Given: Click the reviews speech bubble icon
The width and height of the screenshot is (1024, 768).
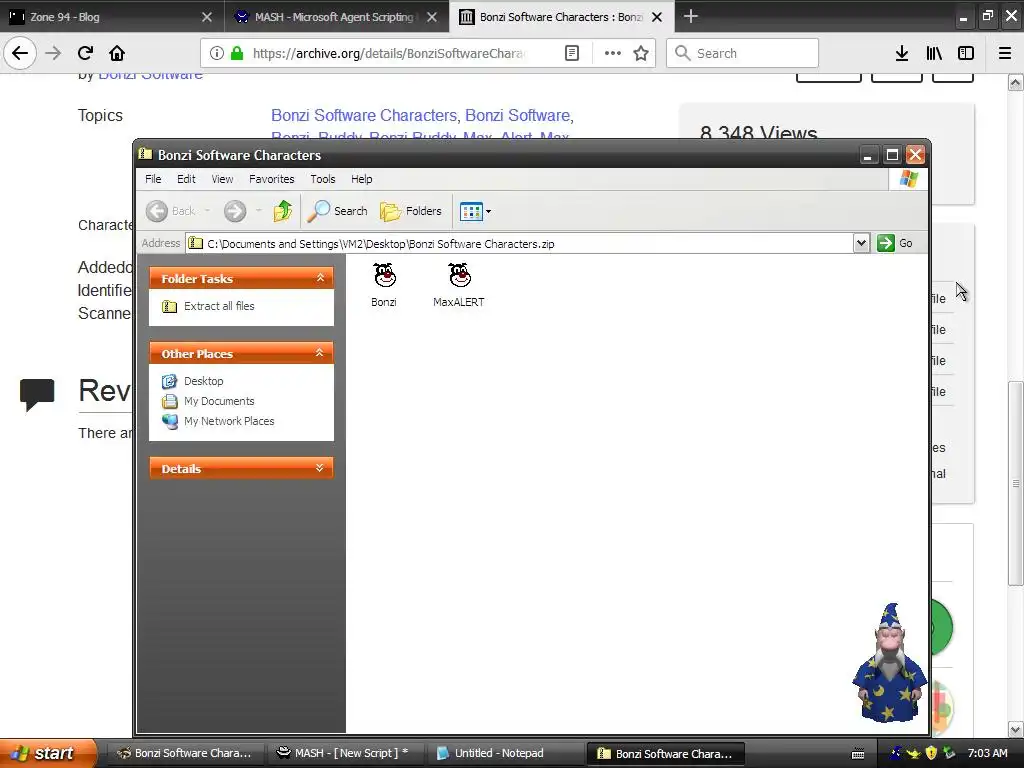Looking at the screenshot, I should (37, 394).
